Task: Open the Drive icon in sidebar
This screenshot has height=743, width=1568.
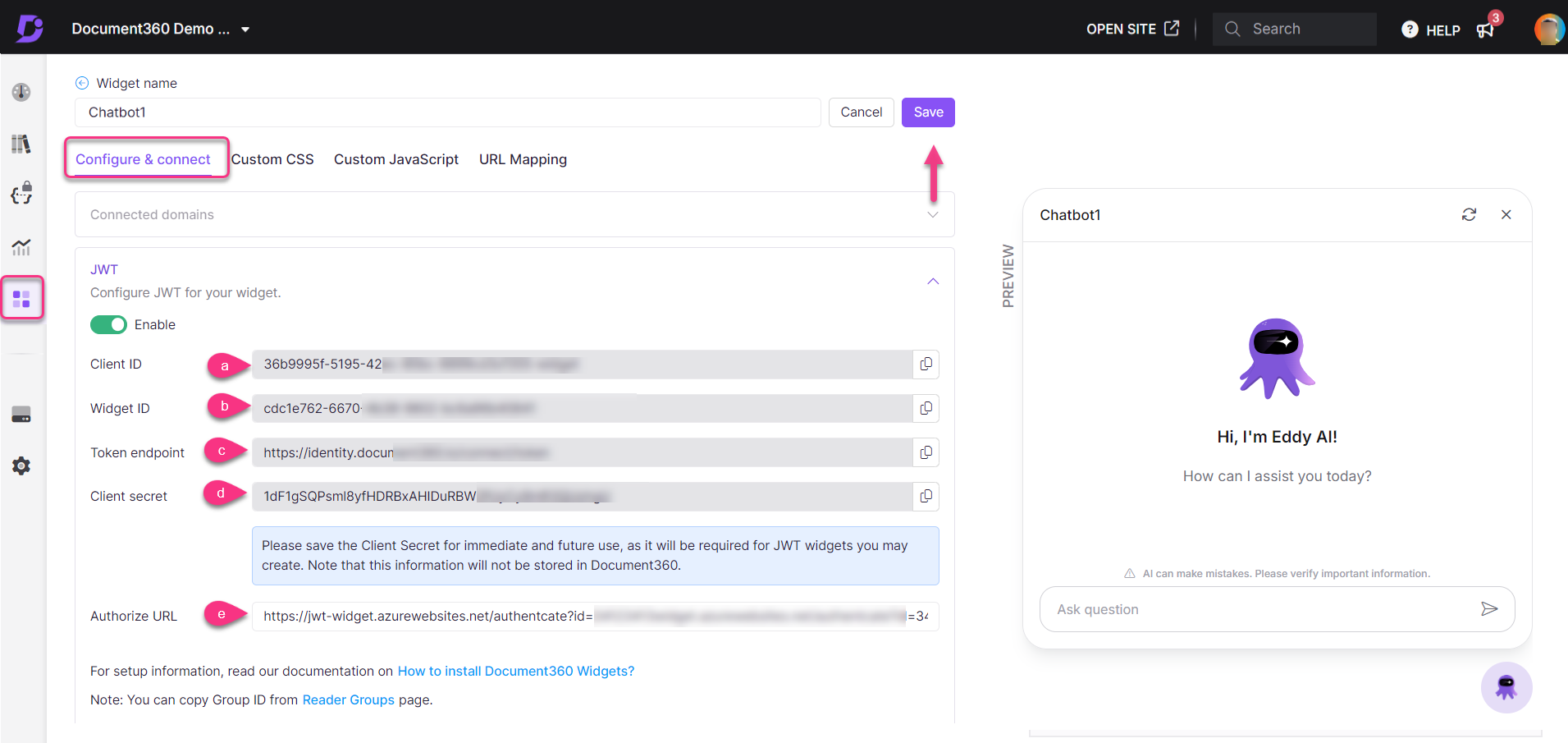Action: (x=21, y=415)
